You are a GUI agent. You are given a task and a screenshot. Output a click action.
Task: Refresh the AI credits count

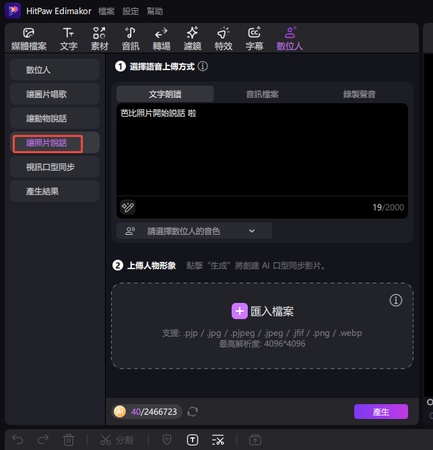click(193, 412)
